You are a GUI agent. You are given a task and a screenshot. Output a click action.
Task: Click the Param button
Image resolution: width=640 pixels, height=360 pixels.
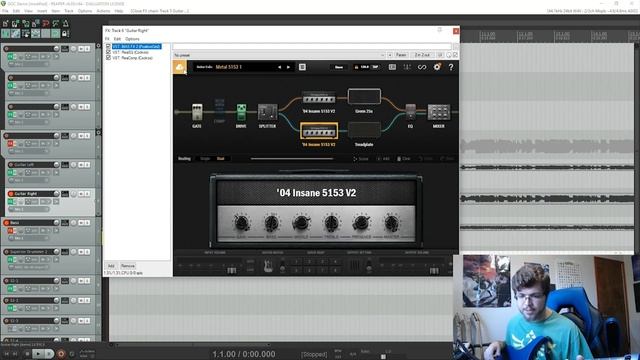point(401,55)
